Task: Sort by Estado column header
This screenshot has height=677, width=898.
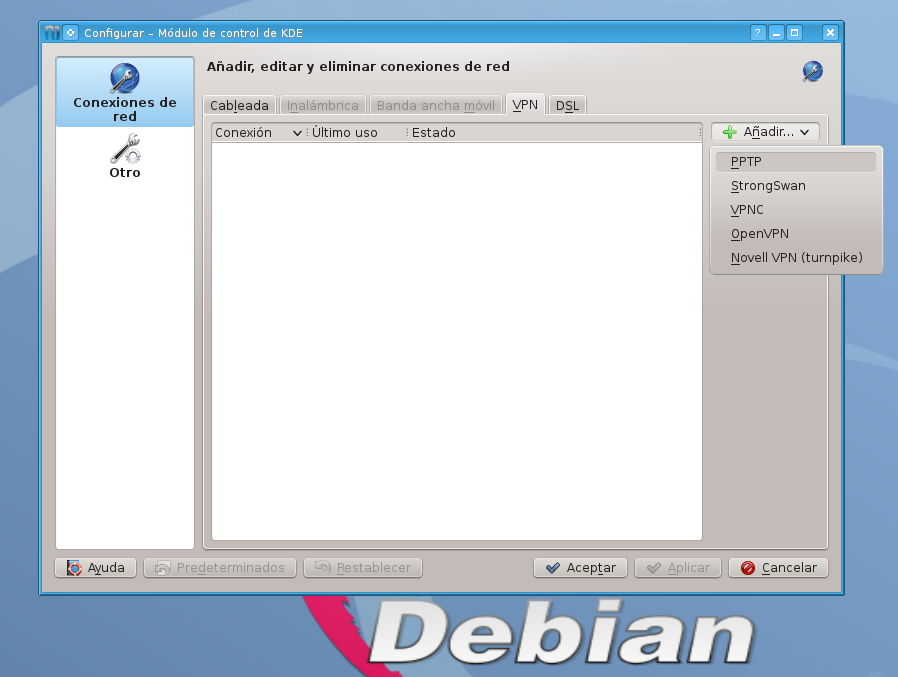Action: pos(553,133)
